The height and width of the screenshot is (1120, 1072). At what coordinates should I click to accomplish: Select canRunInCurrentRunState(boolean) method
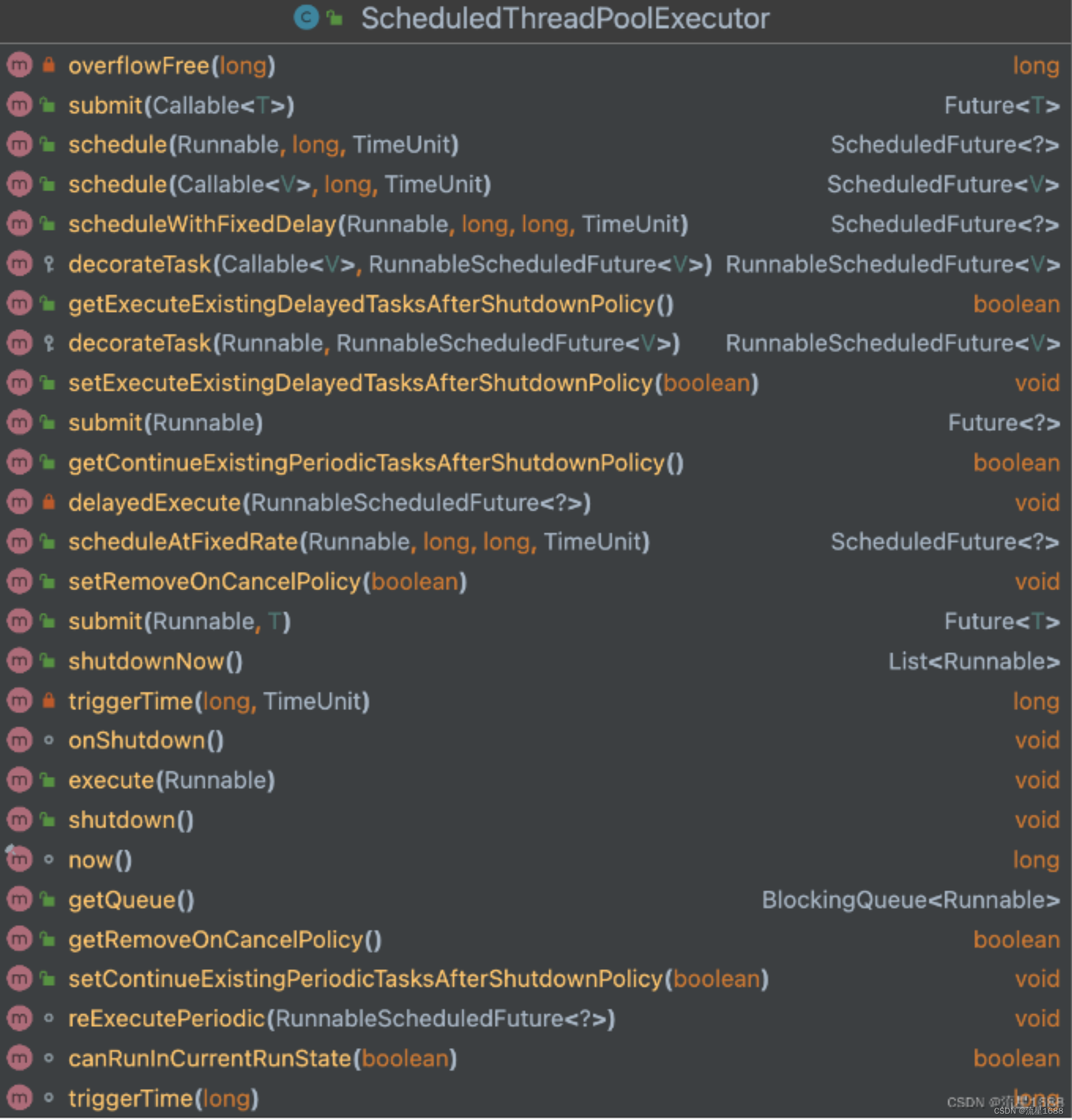pos(262,1059)
